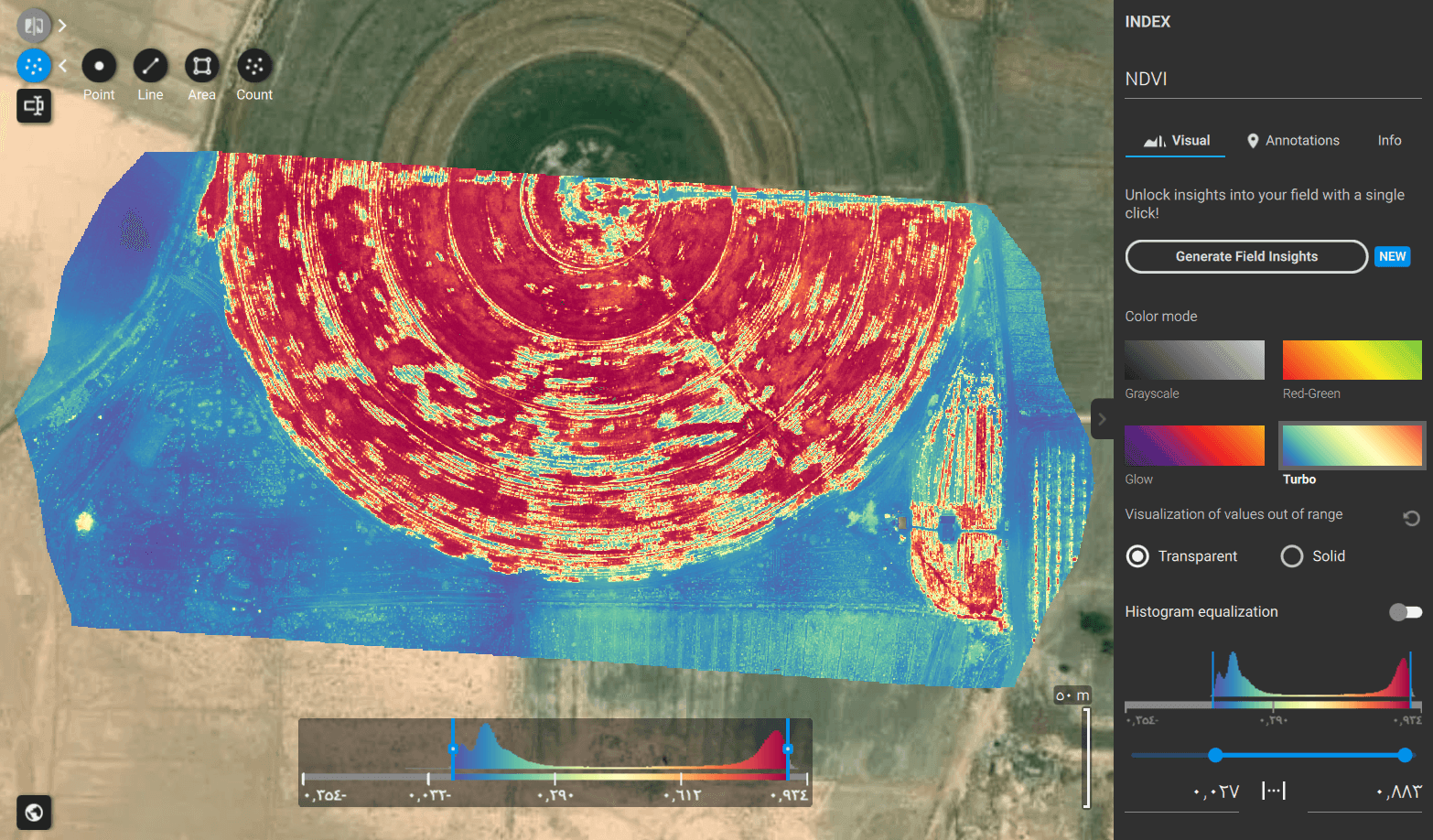Select the Solid radio option
The image size is (1433, 840).
(x=1292, y=556)
